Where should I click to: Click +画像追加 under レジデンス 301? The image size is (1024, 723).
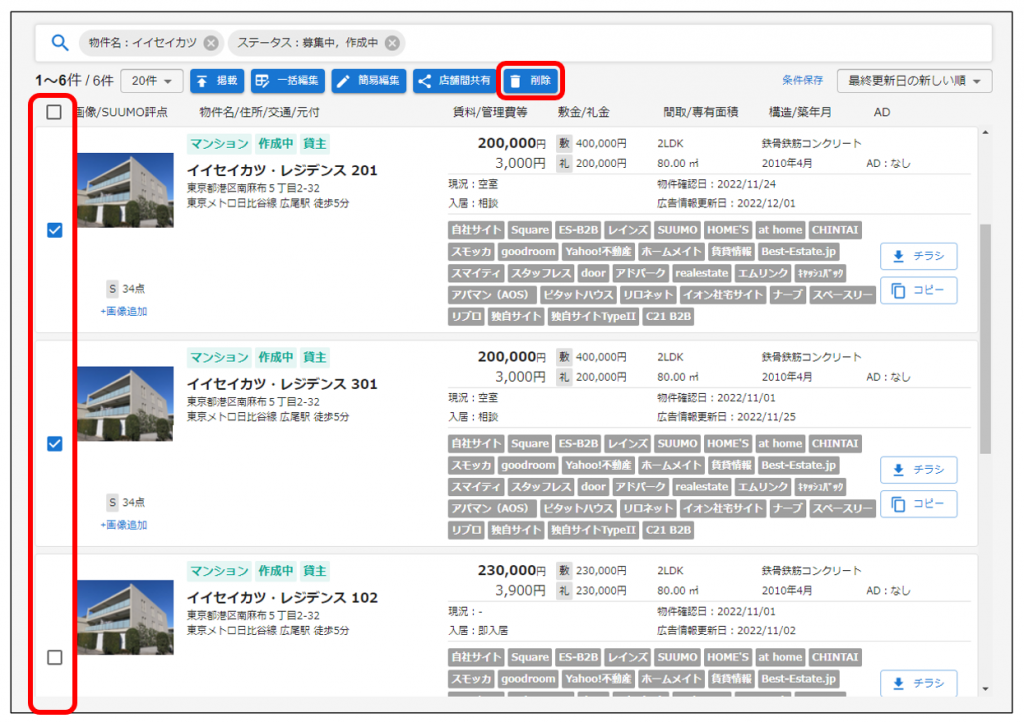point(123,525)
